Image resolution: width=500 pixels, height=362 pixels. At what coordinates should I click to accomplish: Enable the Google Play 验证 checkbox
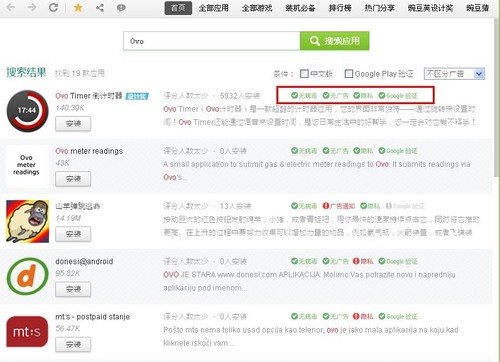click(x=349, y=74)
